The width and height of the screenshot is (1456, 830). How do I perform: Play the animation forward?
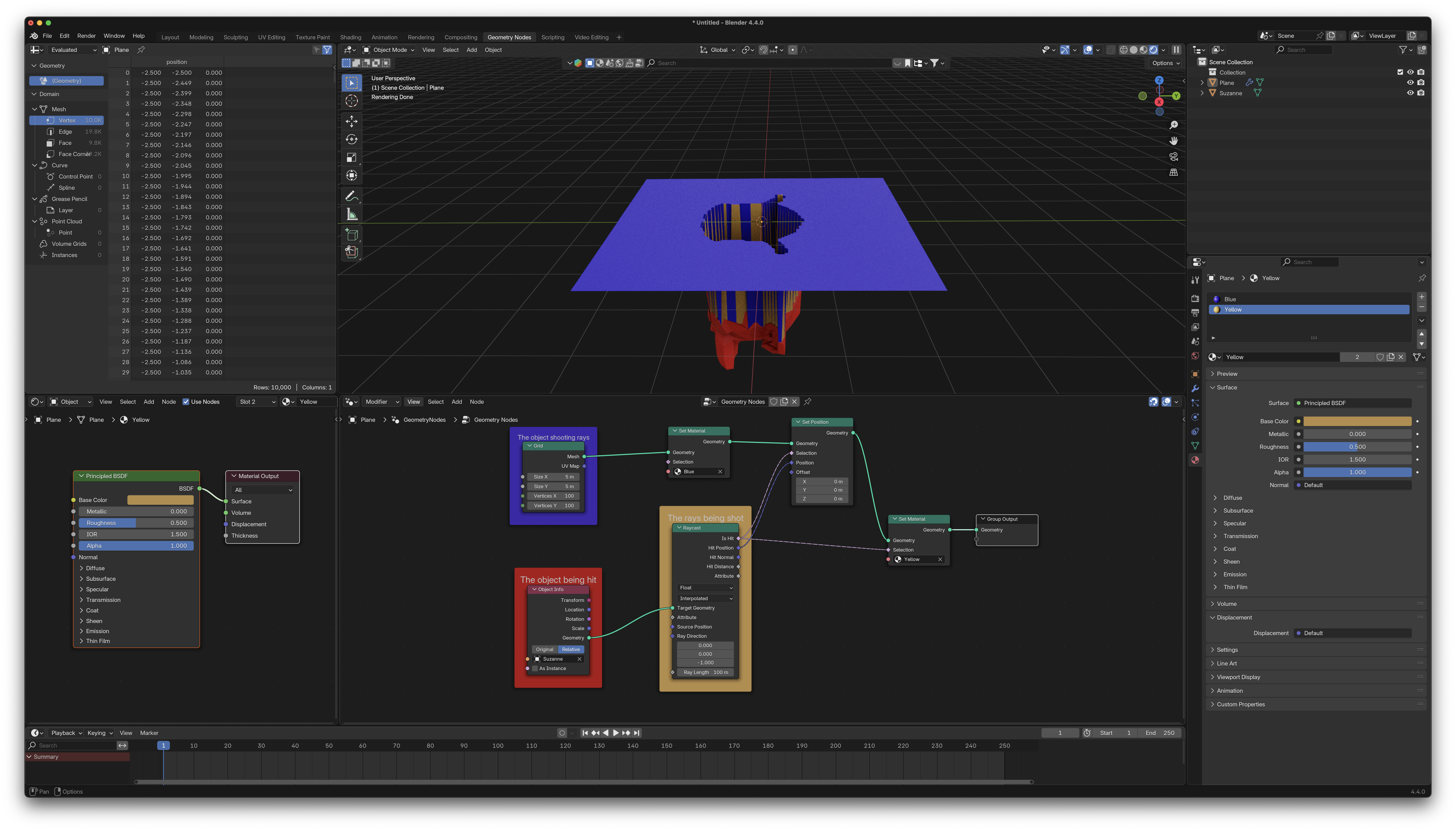616,733
